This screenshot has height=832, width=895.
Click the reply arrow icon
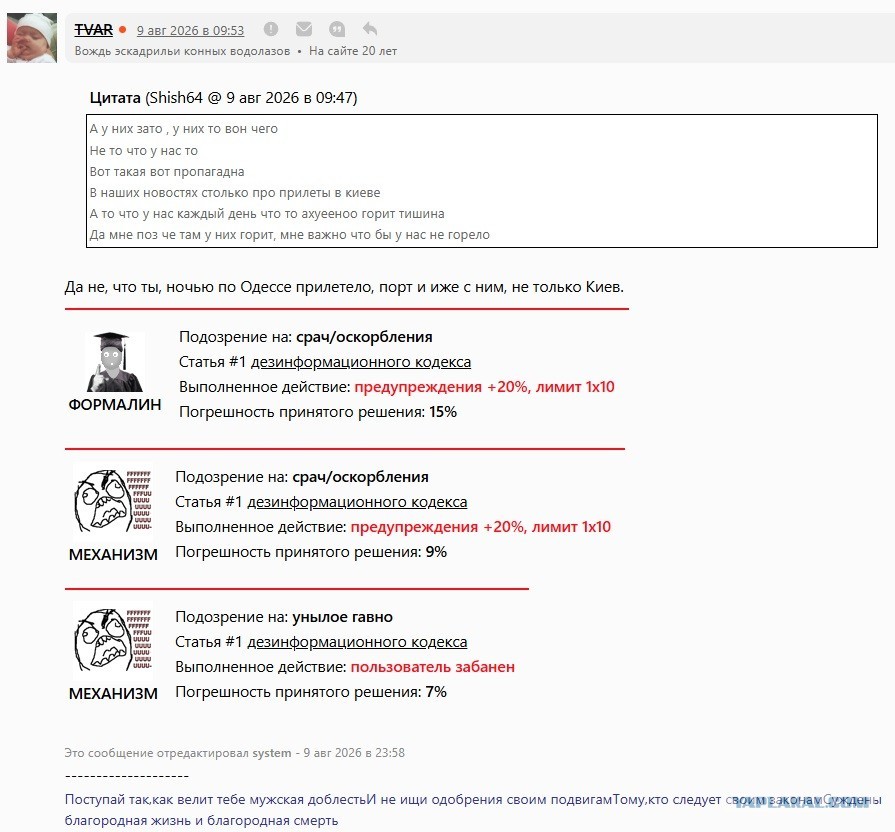pos(370,29)
